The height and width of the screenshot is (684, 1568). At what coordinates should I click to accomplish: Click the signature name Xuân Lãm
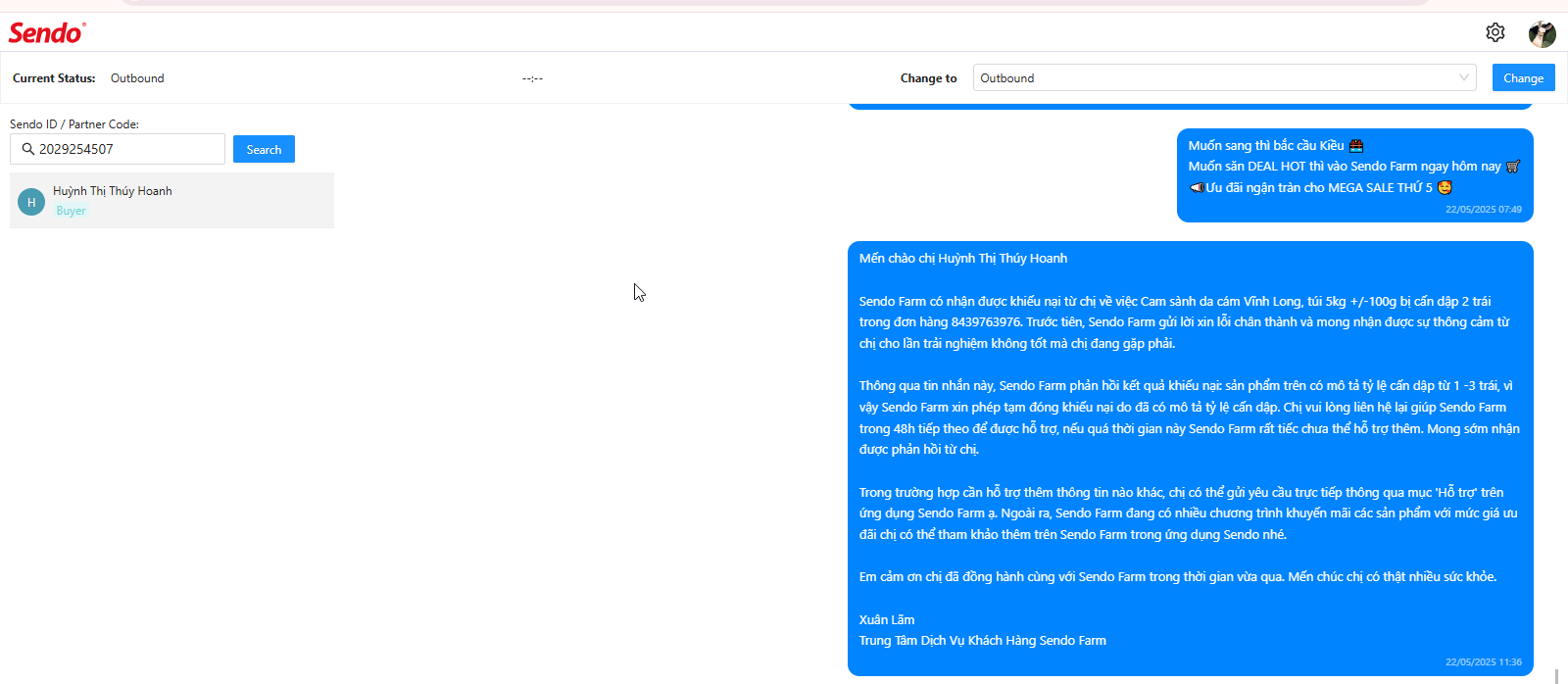click(x=887, y=619)
